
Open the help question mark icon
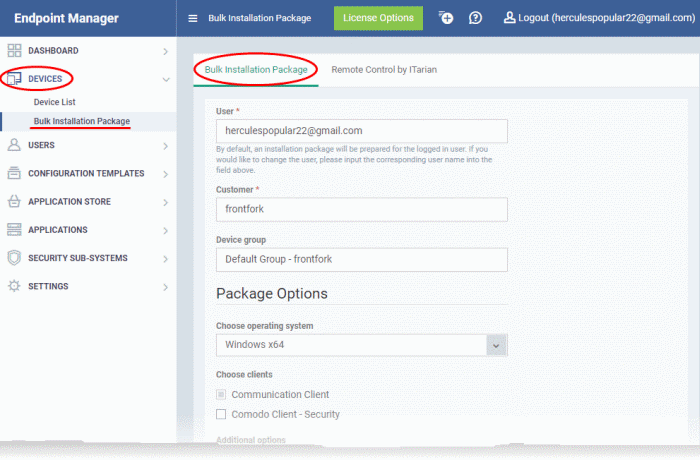[x=476, y=18]
